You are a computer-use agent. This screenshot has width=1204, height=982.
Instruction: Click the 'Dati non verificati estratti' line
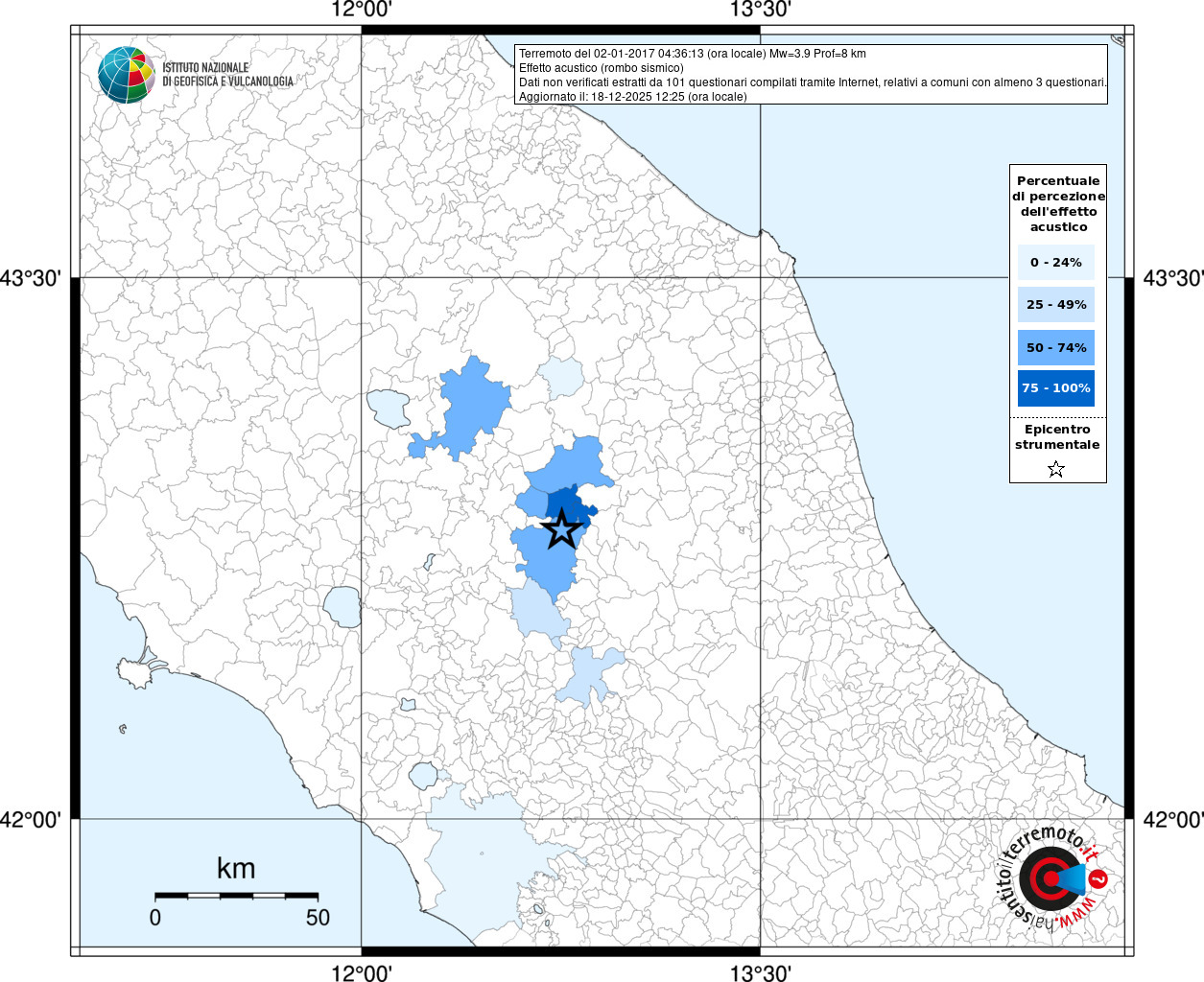[813, 82]
